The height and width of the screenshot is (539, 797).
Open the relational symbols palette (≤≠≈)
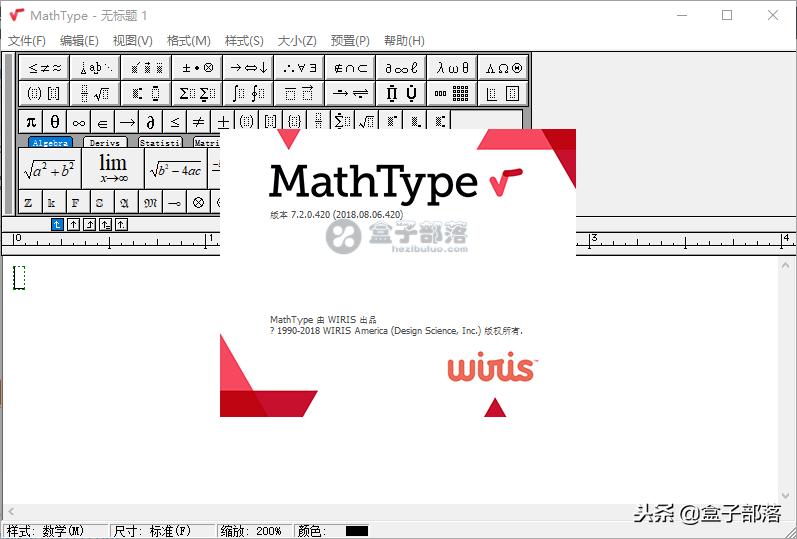[44, 68]
